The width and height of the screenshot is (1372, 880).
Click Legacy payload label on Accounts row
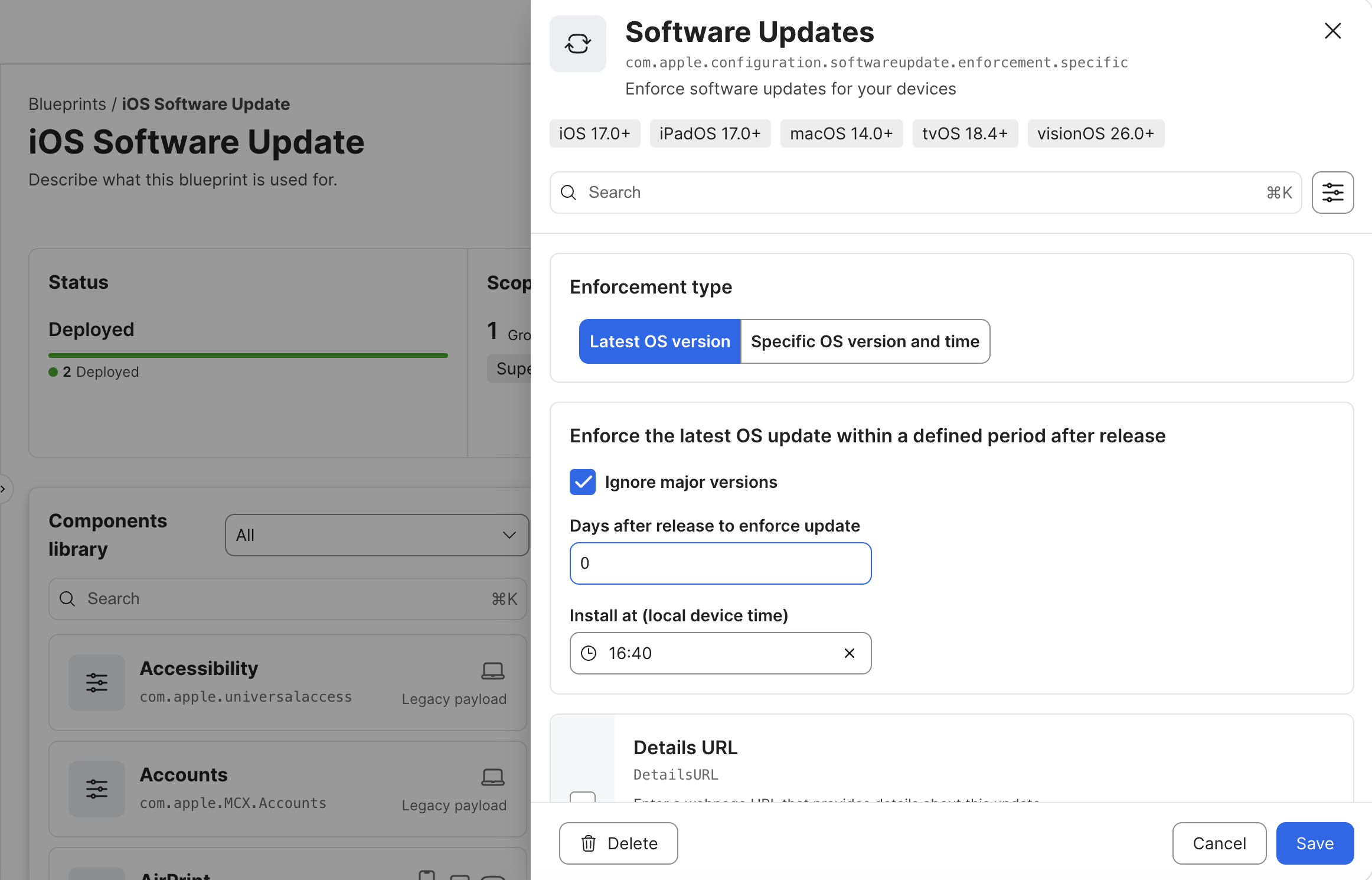tap(454, 806)
